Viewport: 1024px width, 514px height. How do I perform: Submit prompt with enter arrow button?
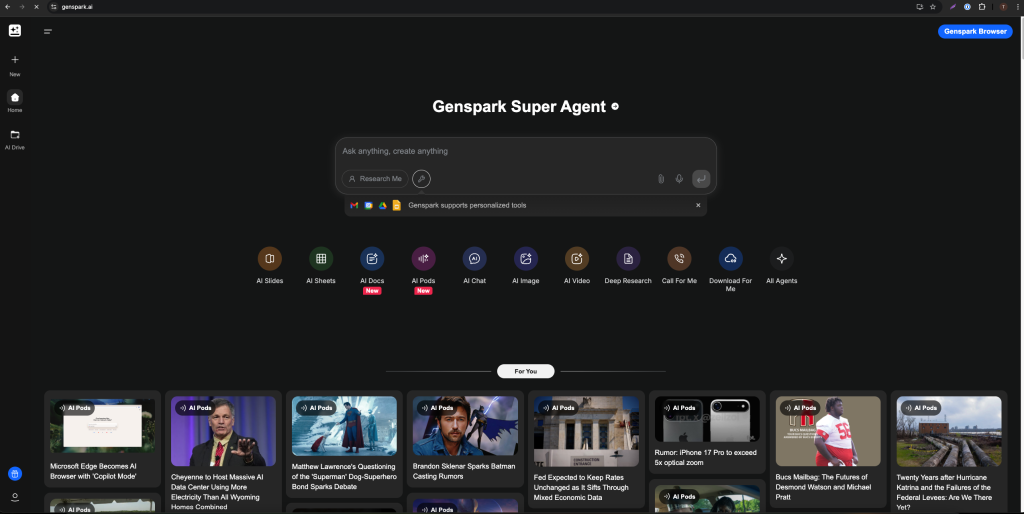701,178
